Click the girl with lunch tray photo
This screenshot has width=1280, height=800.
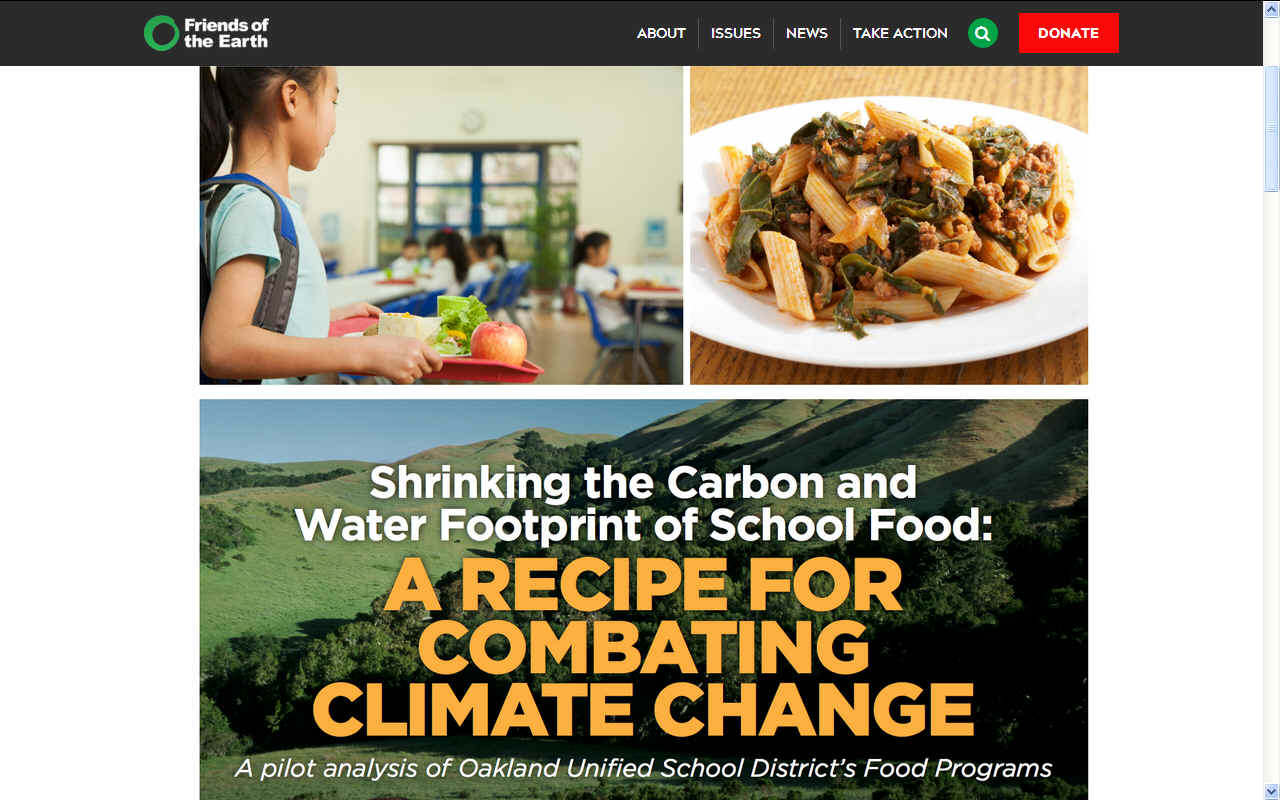tap(441, 225)
